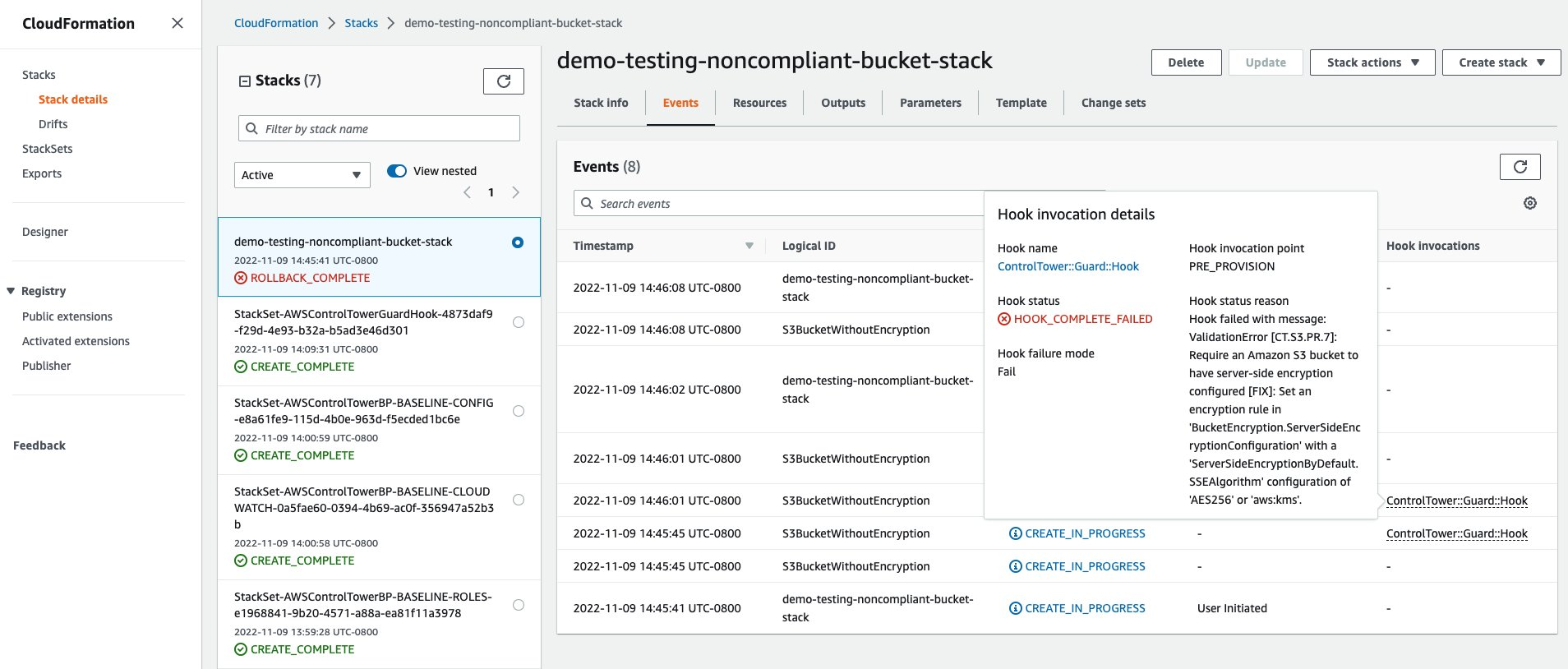
Task: Close the CloudFormation navigation panel
Action: (x=177, y=23)
